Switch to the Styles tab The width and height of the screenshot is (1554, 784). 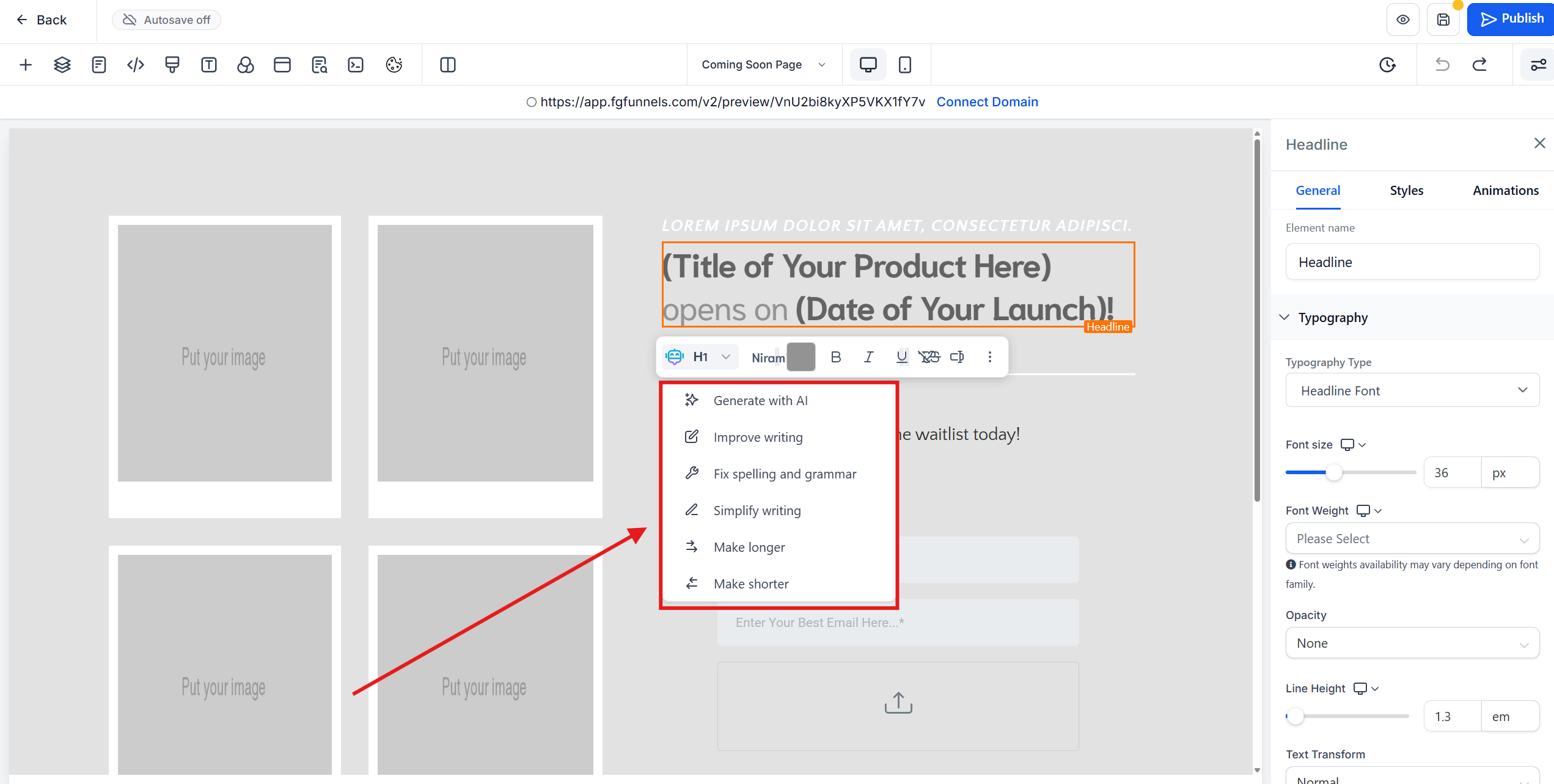point(1406,191)
